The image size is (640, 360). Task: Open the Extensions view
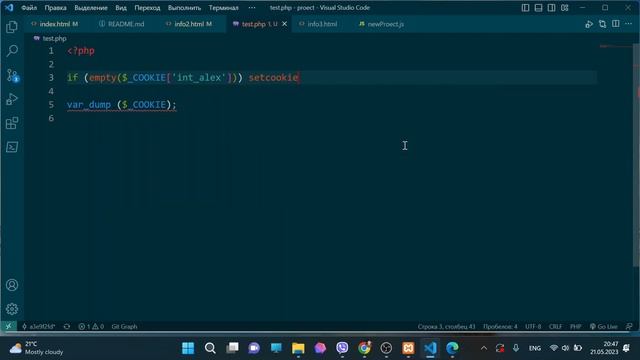tap(12, 123)
